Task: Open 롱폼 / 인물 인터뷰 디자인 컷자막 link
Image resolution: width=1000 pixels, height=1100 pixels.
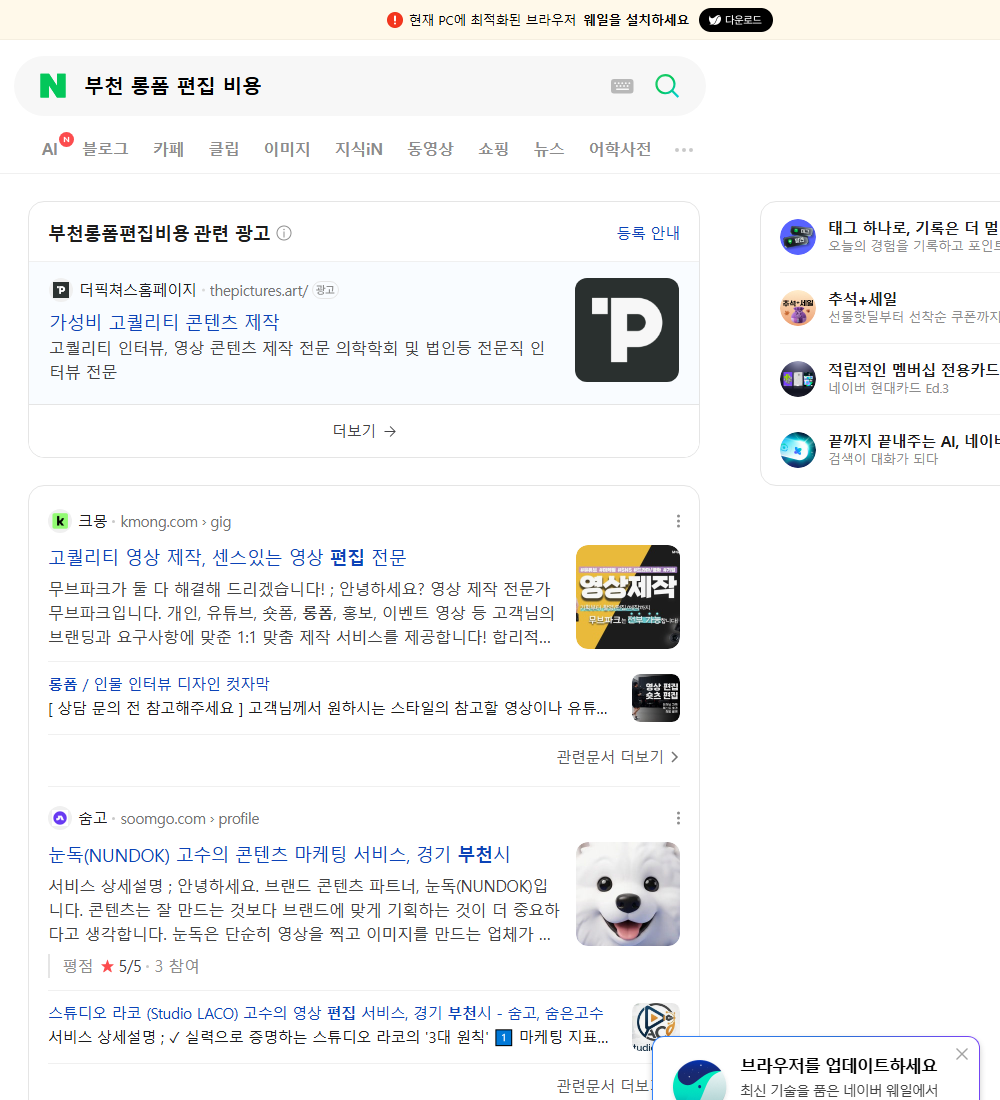Action: pos(159,683)
